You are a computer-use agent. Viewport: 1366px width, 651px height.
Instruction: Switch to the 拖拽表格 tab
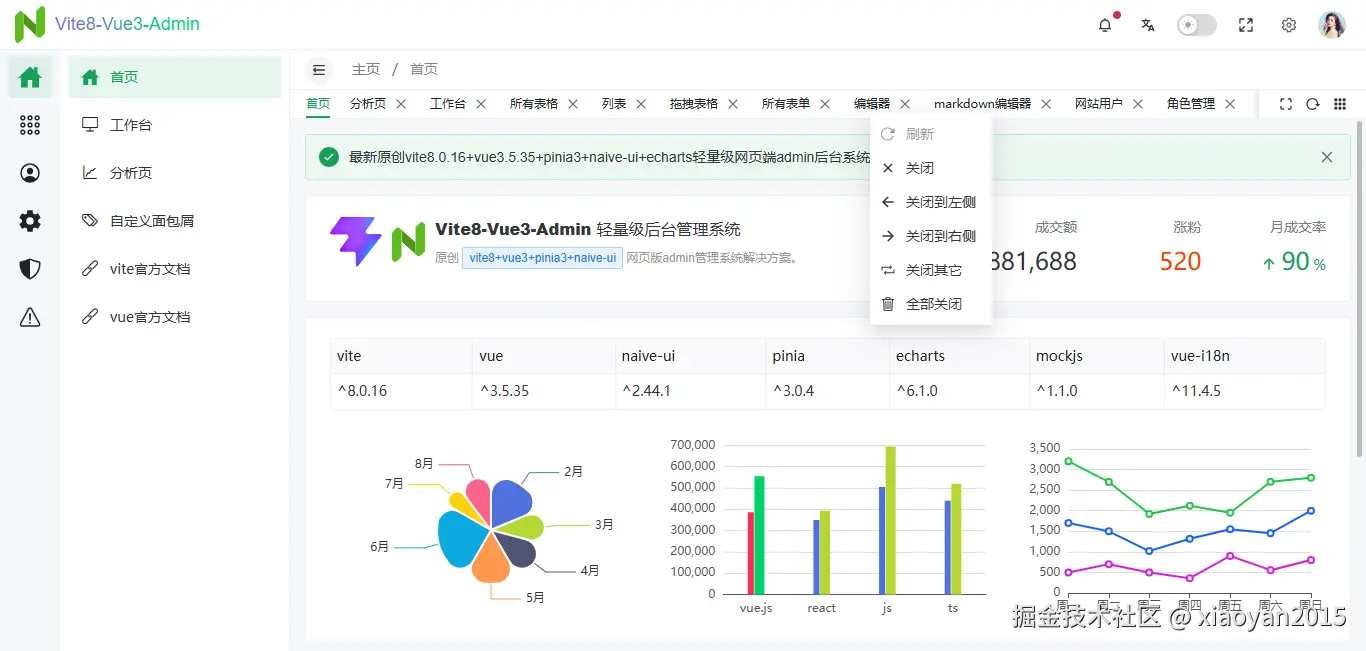point(694,103)
